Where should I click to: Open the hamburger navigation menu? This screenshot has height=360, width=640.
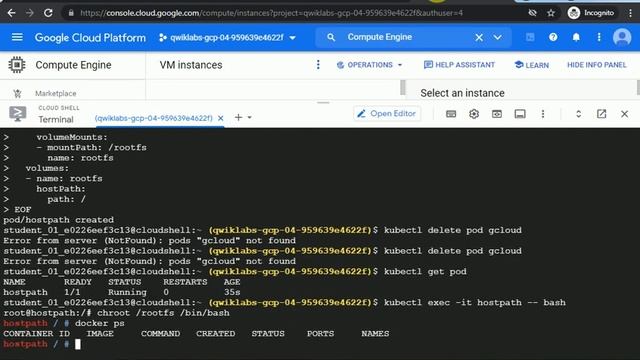pos(17,38)
